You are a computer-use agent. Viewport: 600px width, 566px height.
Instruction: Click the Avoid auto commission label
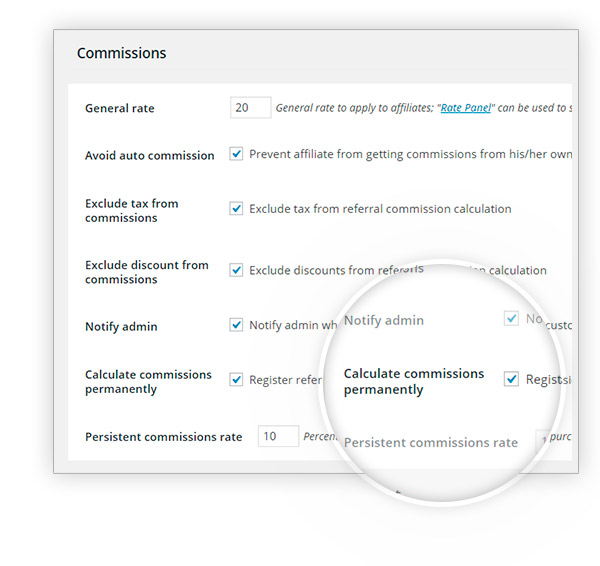coord(150,155)
